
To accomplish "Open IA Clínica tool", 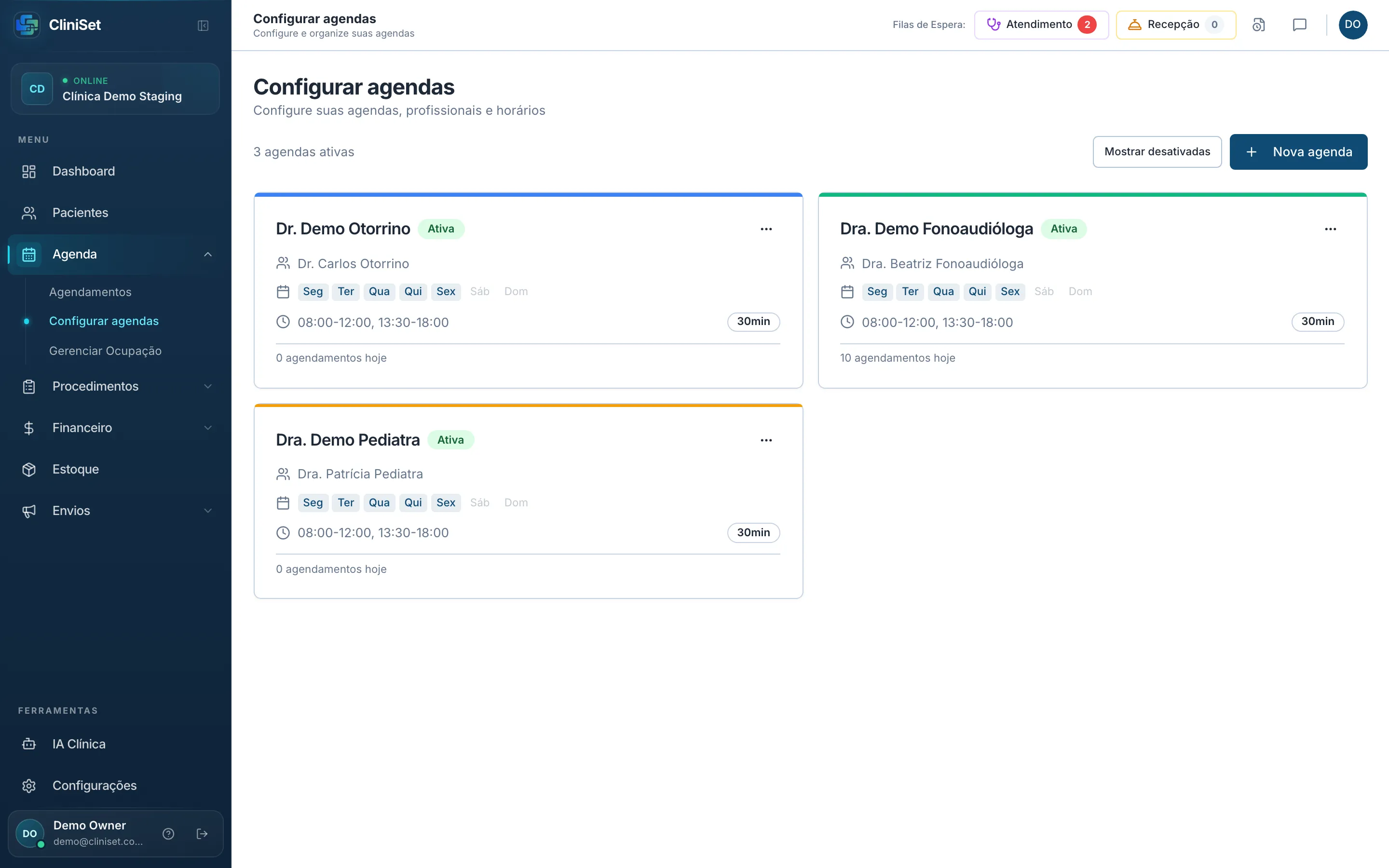I will [x=115, y=744].
